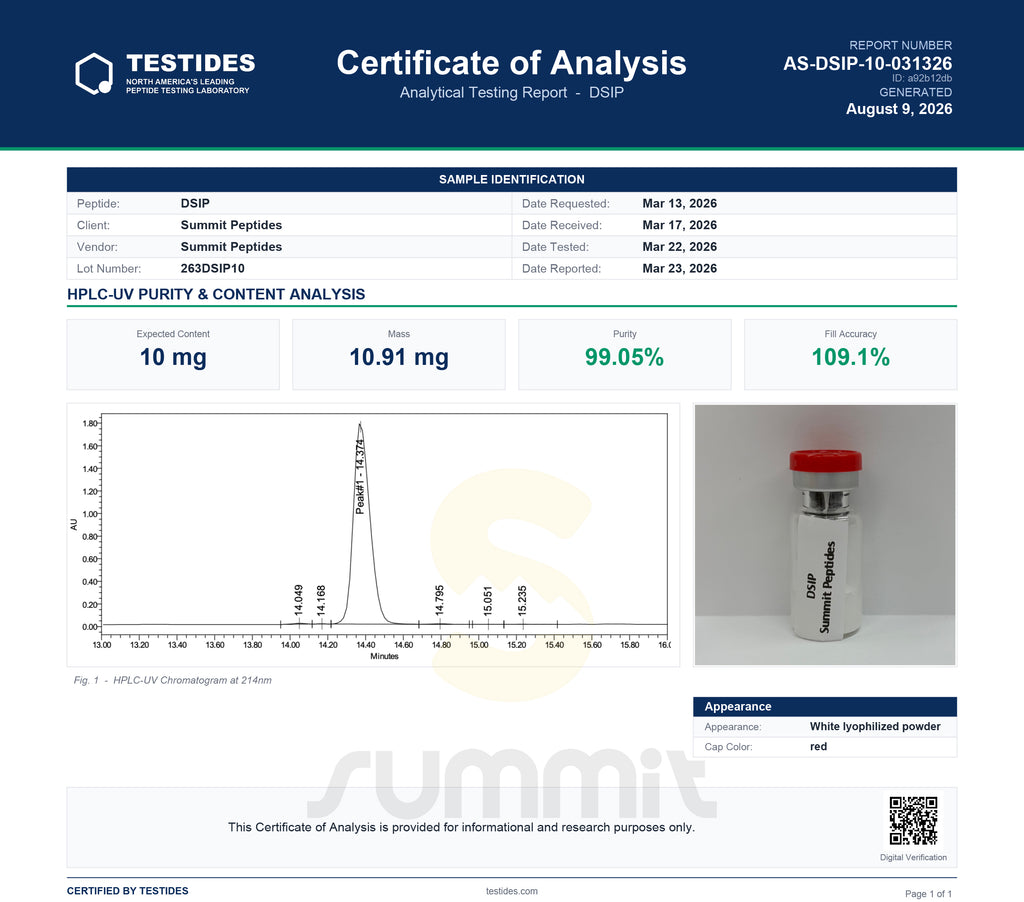1024x902 pixels.
Task: Click the 14.168 peak label
Action: coord(321,600)
